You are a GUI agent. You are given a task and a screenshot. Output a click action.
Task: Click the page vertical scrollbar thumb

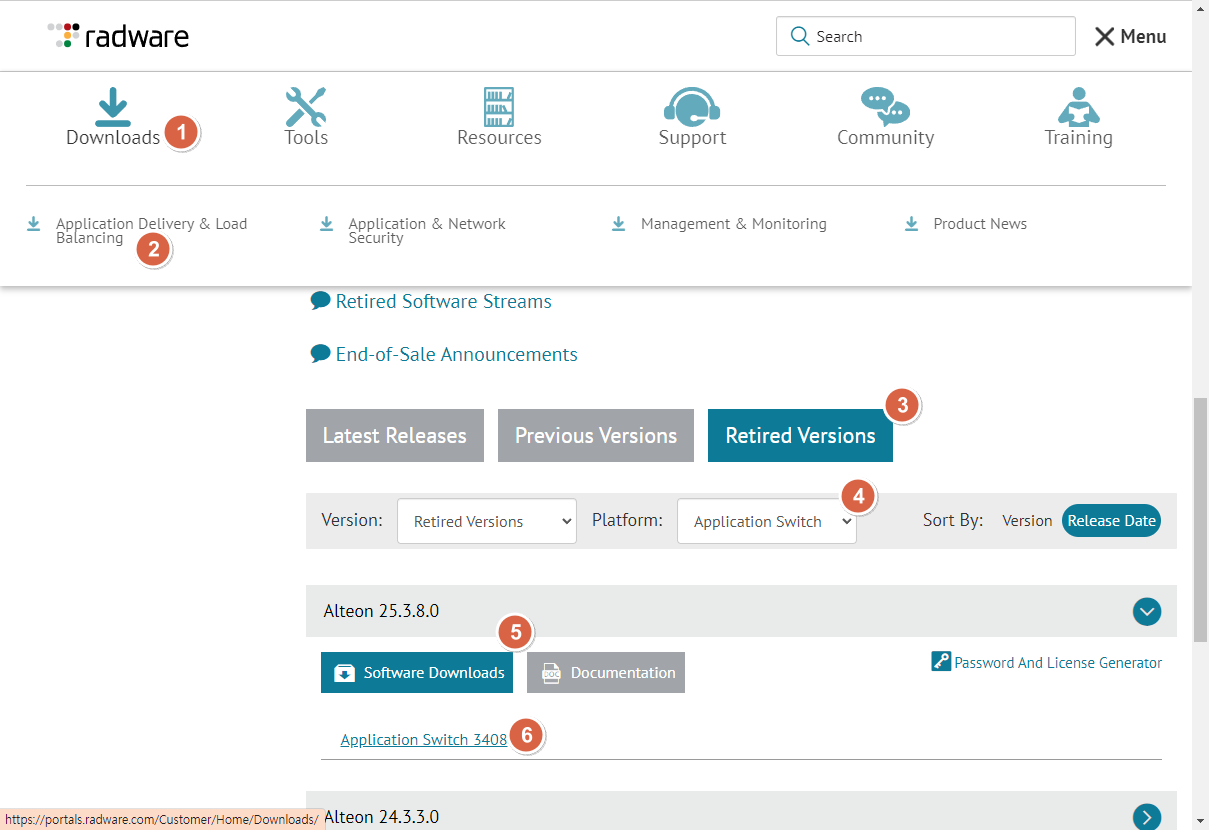pyautogui.click(x=1200, y=518)
